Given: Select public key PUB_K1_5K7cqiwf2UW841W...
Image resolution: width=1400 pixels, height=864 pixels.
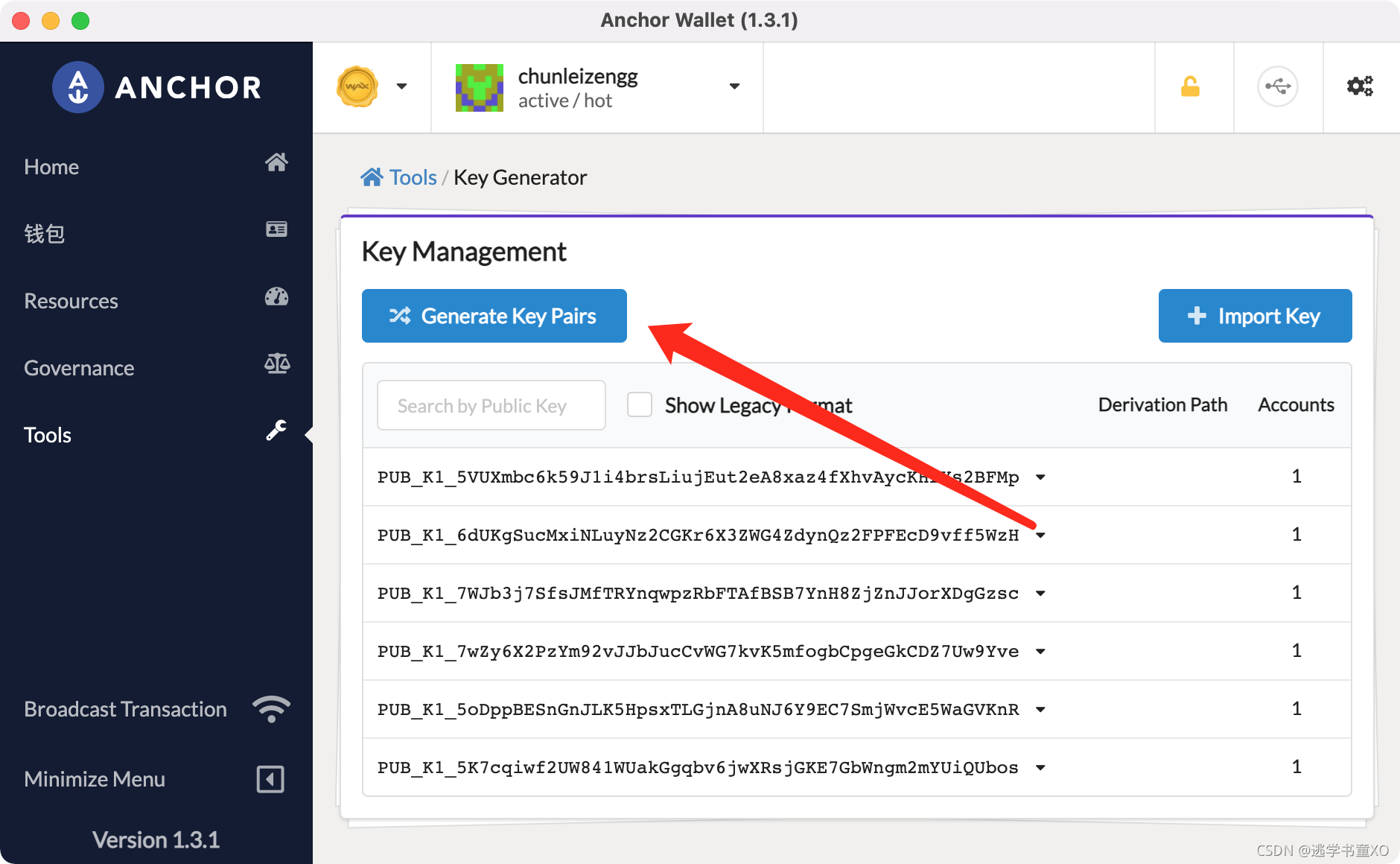Looking at the screenshot, I should [698, 767].
